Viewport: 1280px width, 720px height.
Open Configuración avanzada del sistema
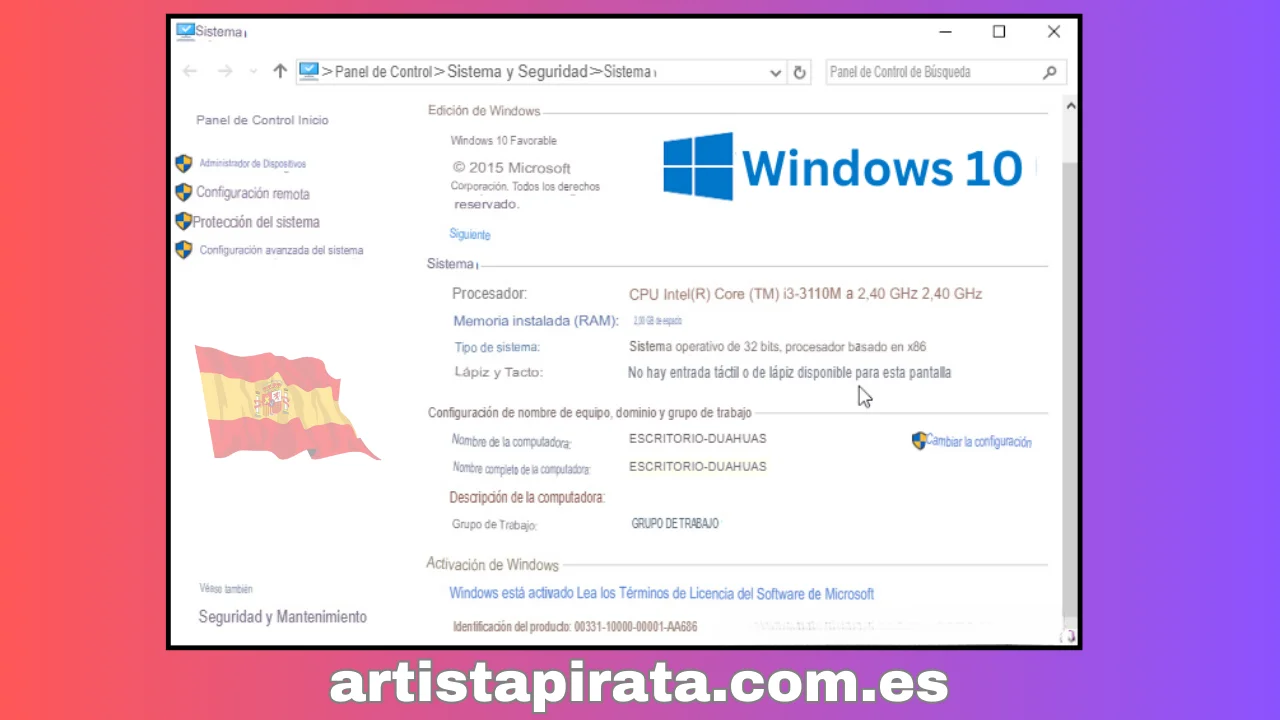[281, 251]
